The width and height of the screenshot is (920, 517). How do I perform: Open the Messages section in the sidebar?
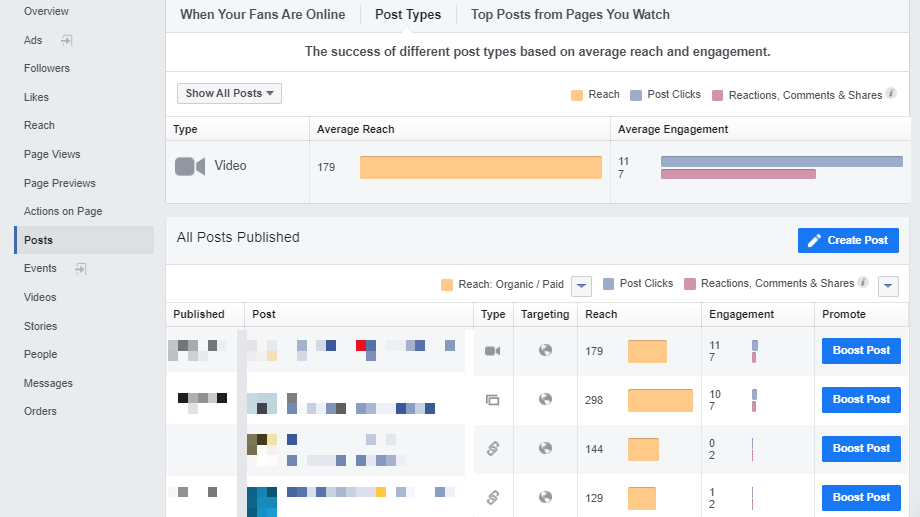[x=46, y=384]
